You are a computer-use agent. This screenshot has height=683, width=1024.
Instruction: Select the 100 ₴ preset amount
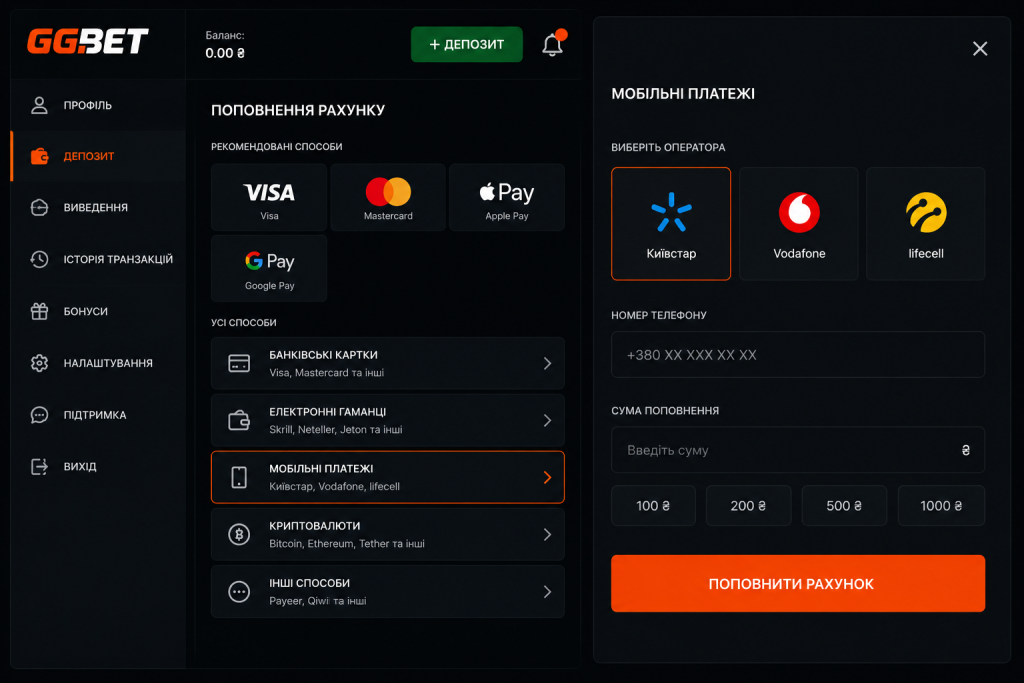coord(653,505)
